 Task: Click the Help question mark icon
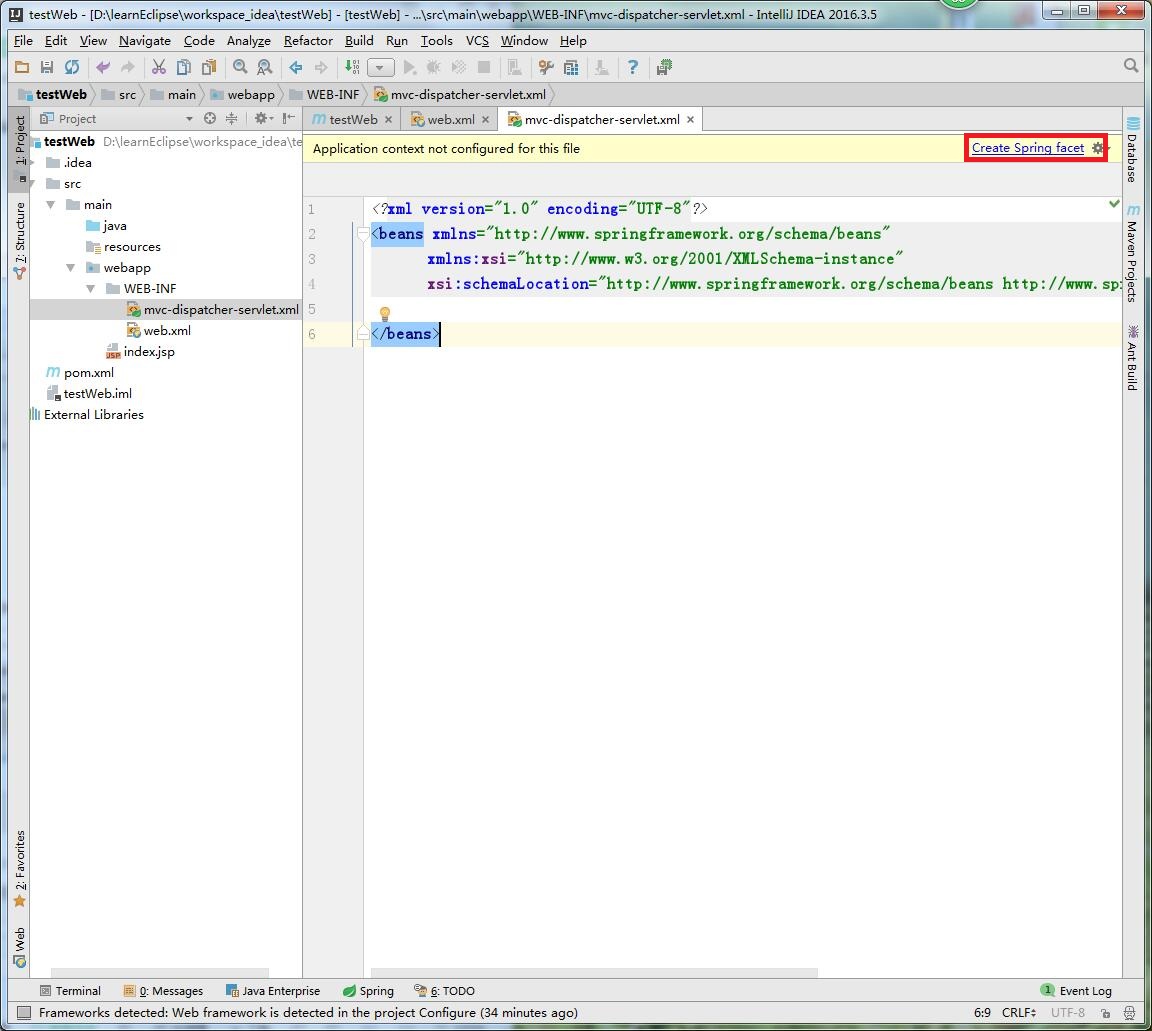click(633, 68)
